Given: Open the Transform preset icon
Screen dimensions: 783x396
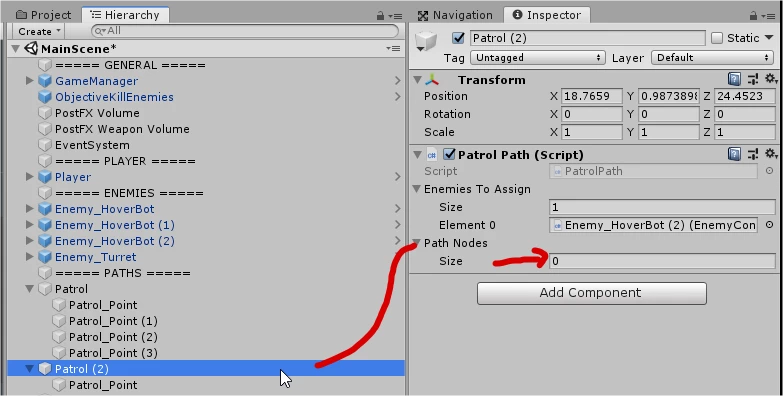Looking at the screenshot, I should pyautogui.click(x=753, y=79).
